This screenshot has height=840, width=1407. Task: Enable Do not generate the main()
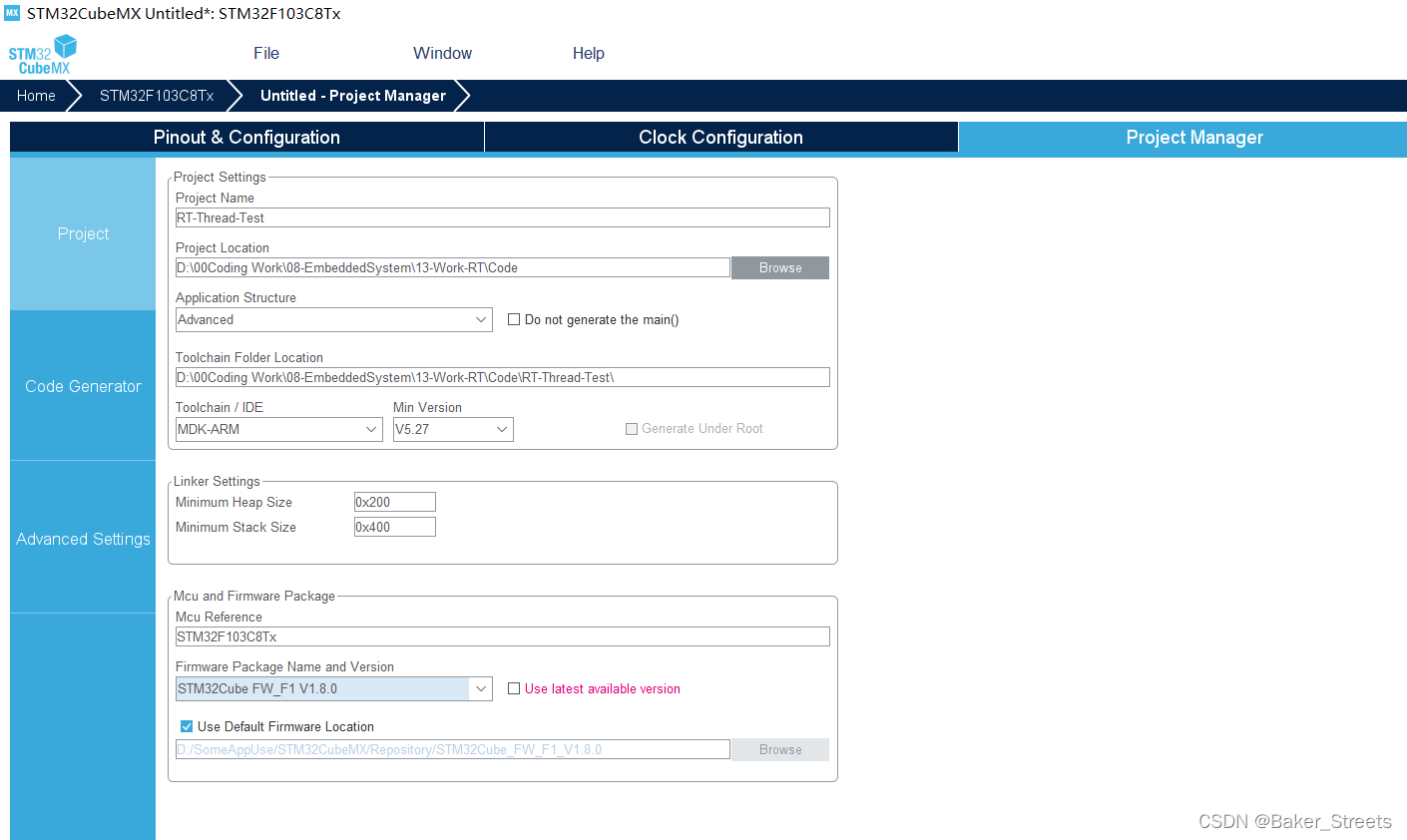(514, 319)
